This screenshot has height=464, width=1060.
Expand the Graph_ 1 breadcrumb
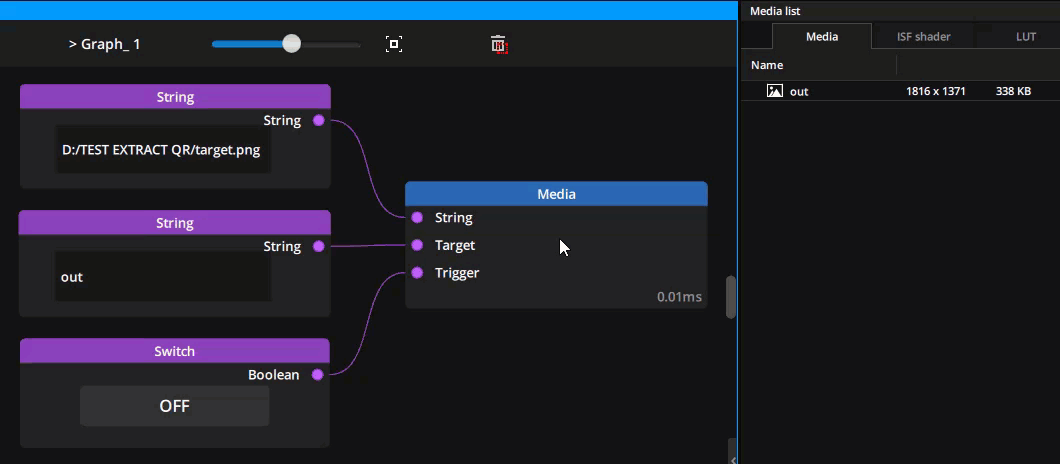pos(104,44)
